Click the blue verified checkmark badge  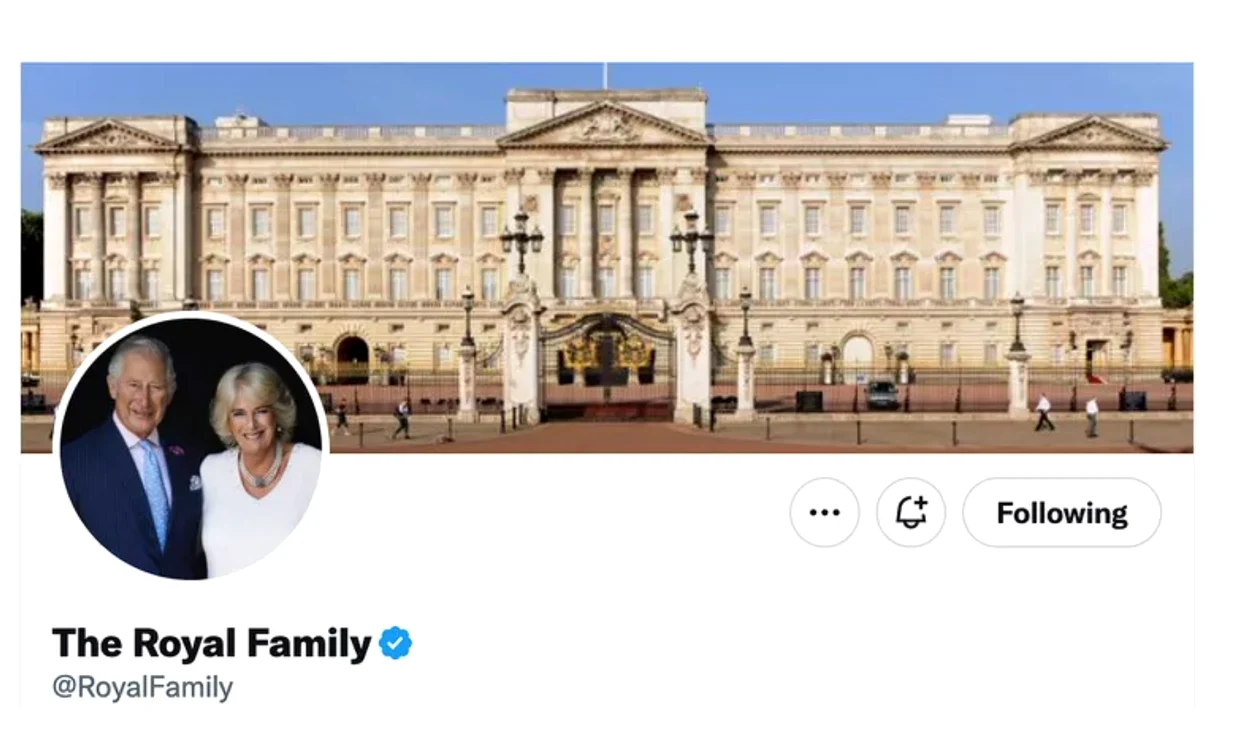396,643
